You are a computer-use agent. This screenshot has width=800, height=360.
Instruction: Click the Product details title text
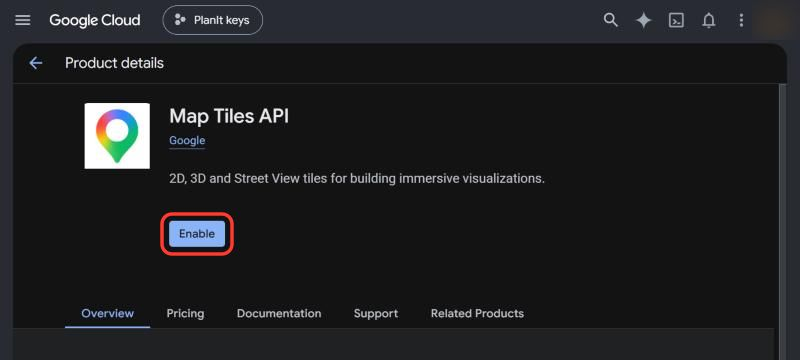114,63
